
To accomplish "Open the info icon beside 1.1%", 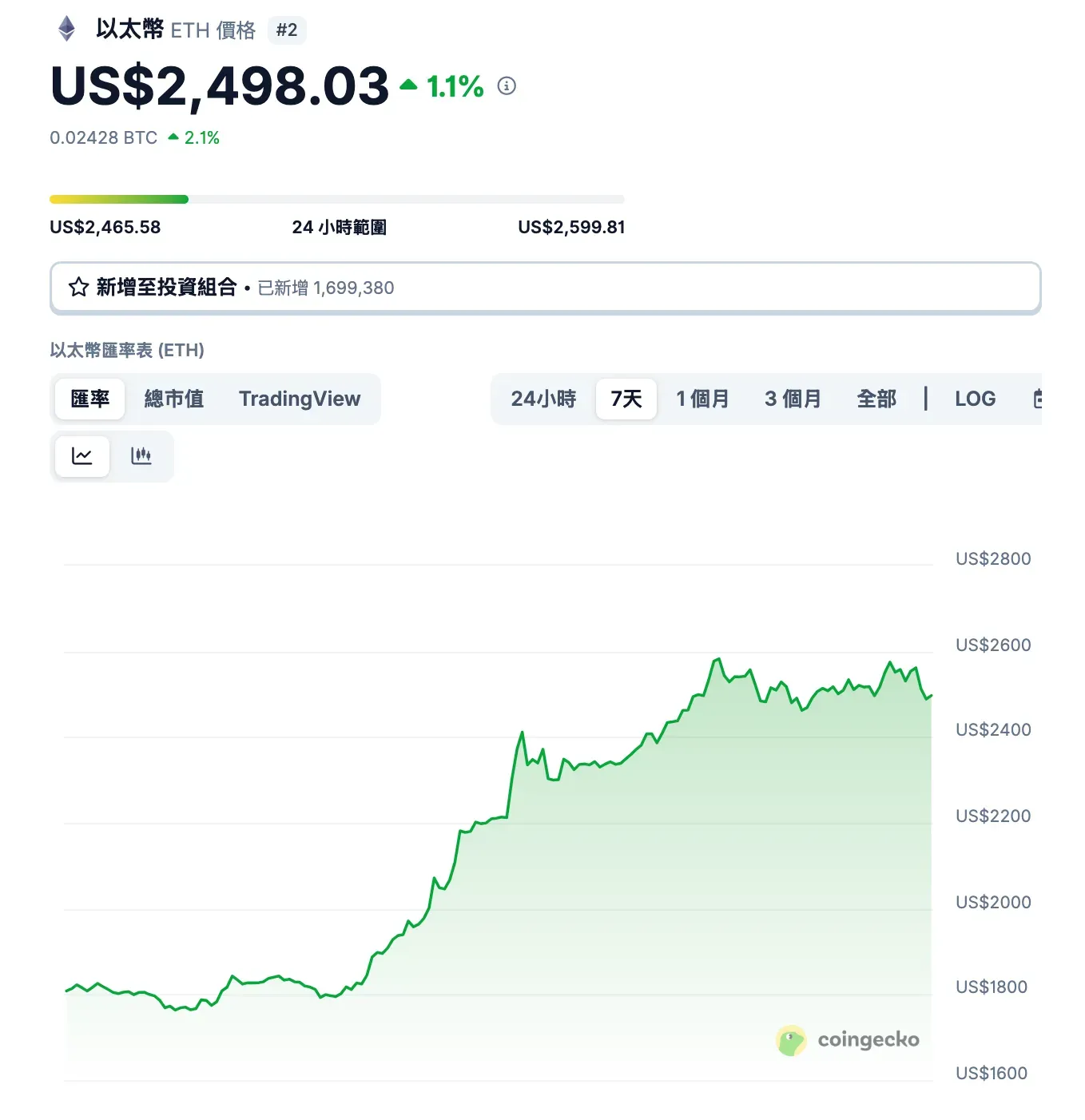I will (507, 85).
